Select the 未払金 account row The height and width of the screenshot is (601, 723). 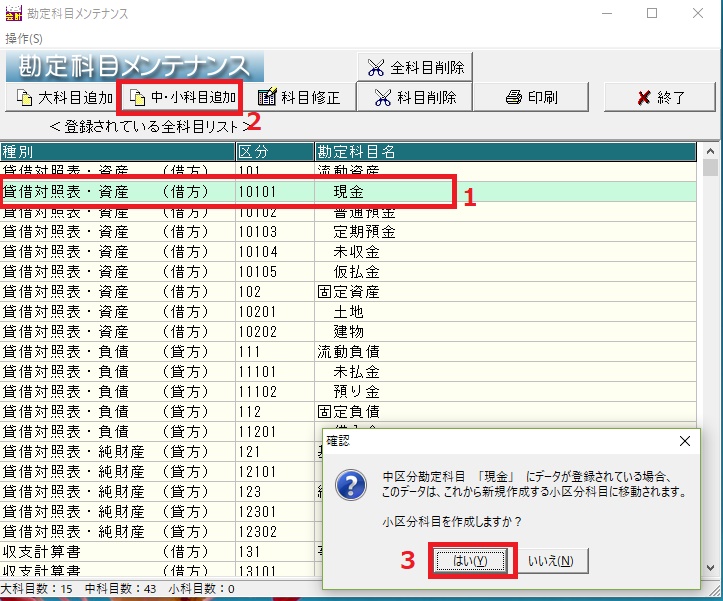(x=348, y=372)
